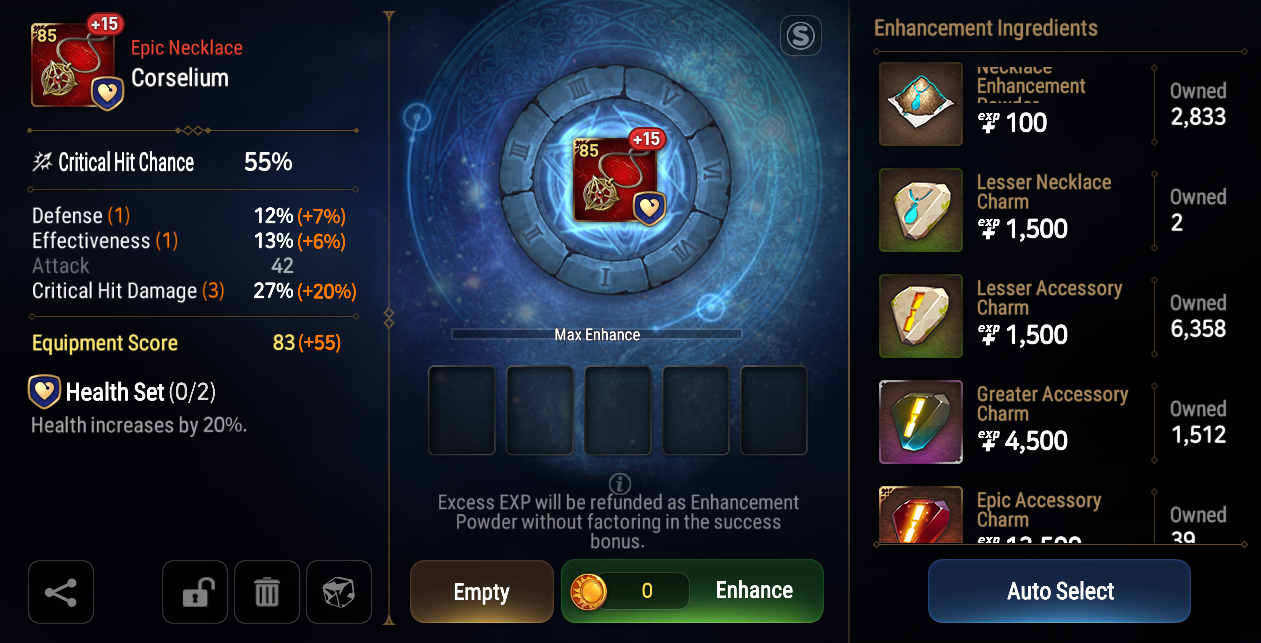
Task: Click the info icon above Excess EXP text
Action: (619, 484)
